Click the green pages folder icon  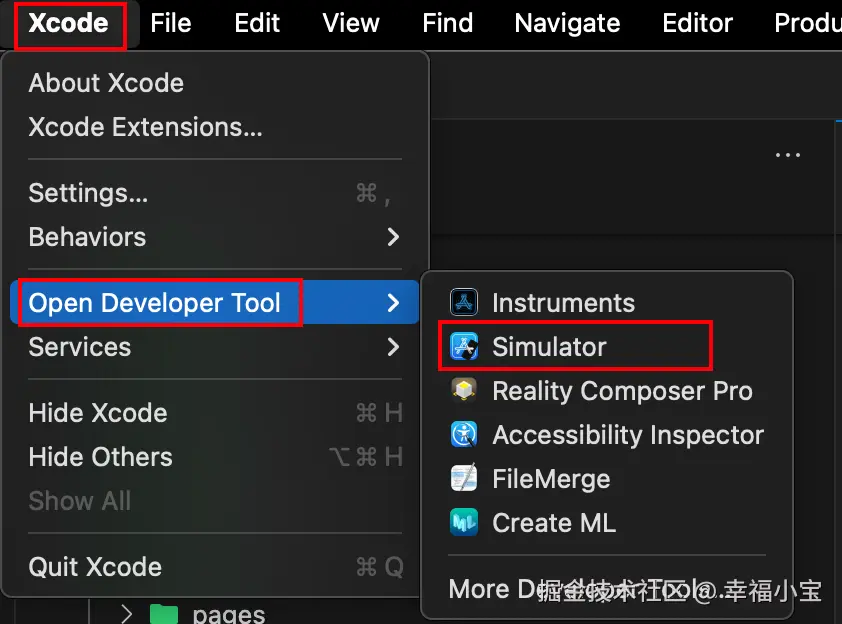tap(163, 613)
